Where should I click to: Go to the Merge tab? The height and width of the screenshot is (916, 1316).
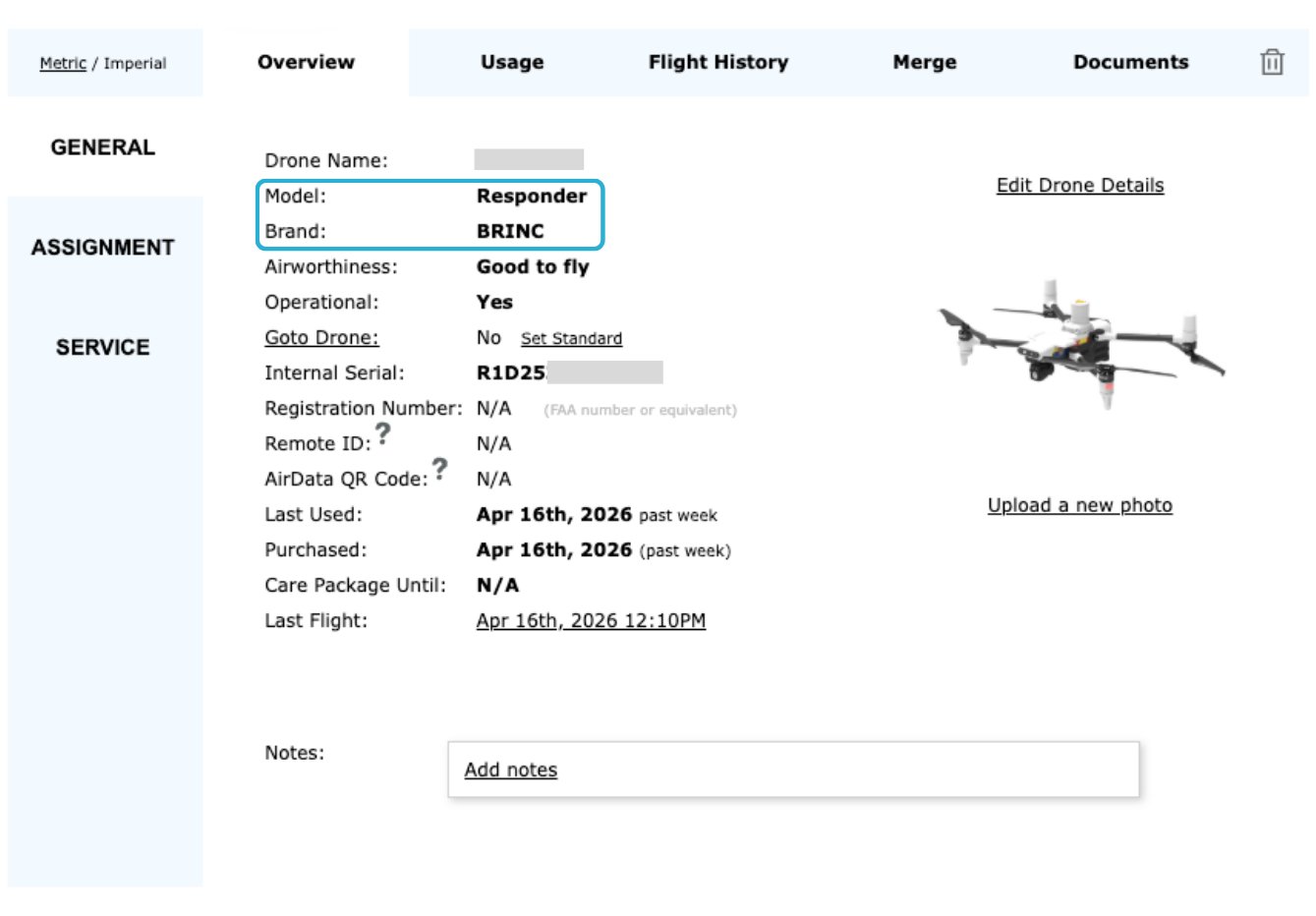coord(924,62)
